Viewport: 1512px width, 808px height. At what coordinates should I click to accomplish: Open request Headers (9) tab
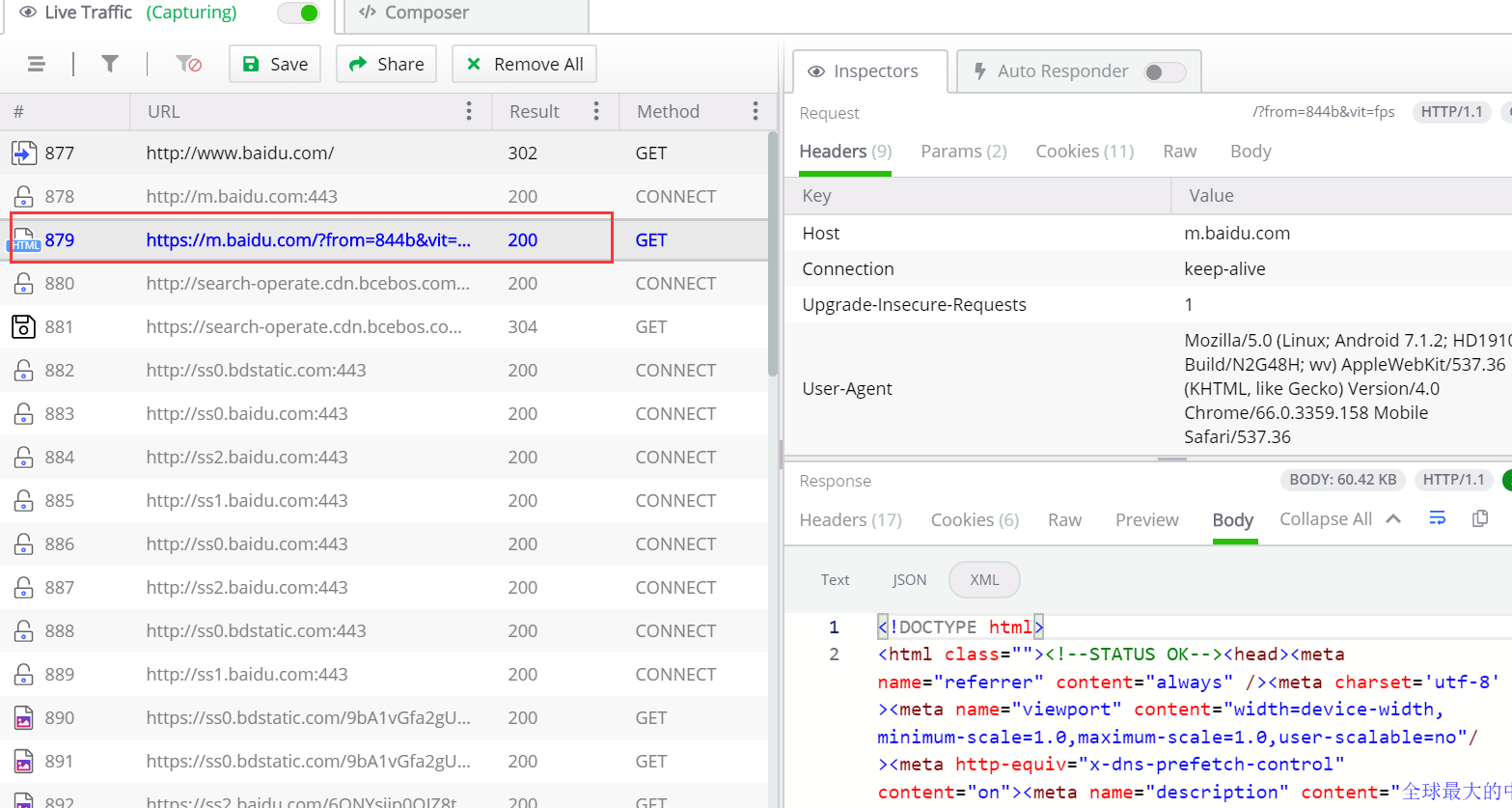(845, 152)
